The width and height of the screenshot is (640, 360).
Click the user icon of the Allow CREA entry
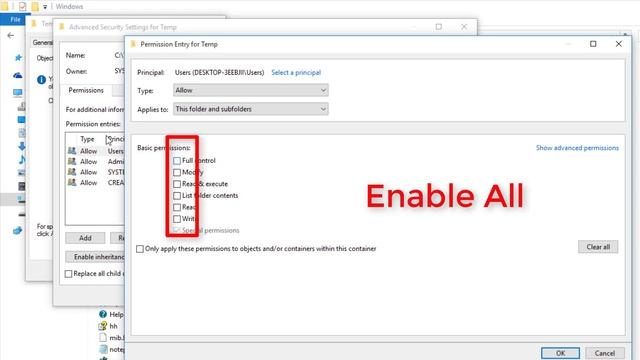click(x=72, y=182)
